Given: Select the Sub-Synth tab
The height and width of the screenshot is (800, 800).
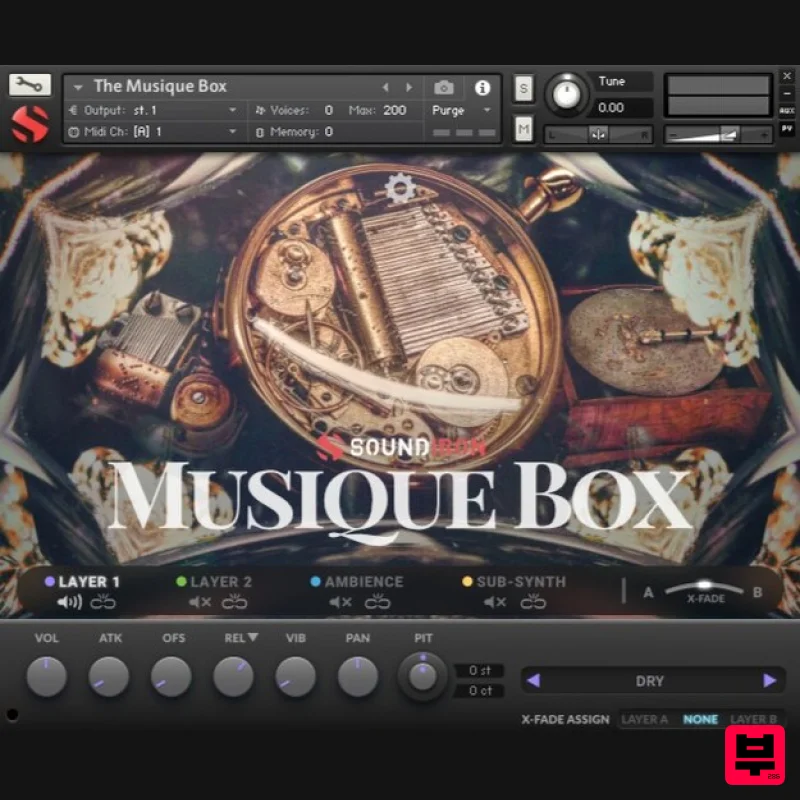Looking at the screenshot, I should pos(514,582).
